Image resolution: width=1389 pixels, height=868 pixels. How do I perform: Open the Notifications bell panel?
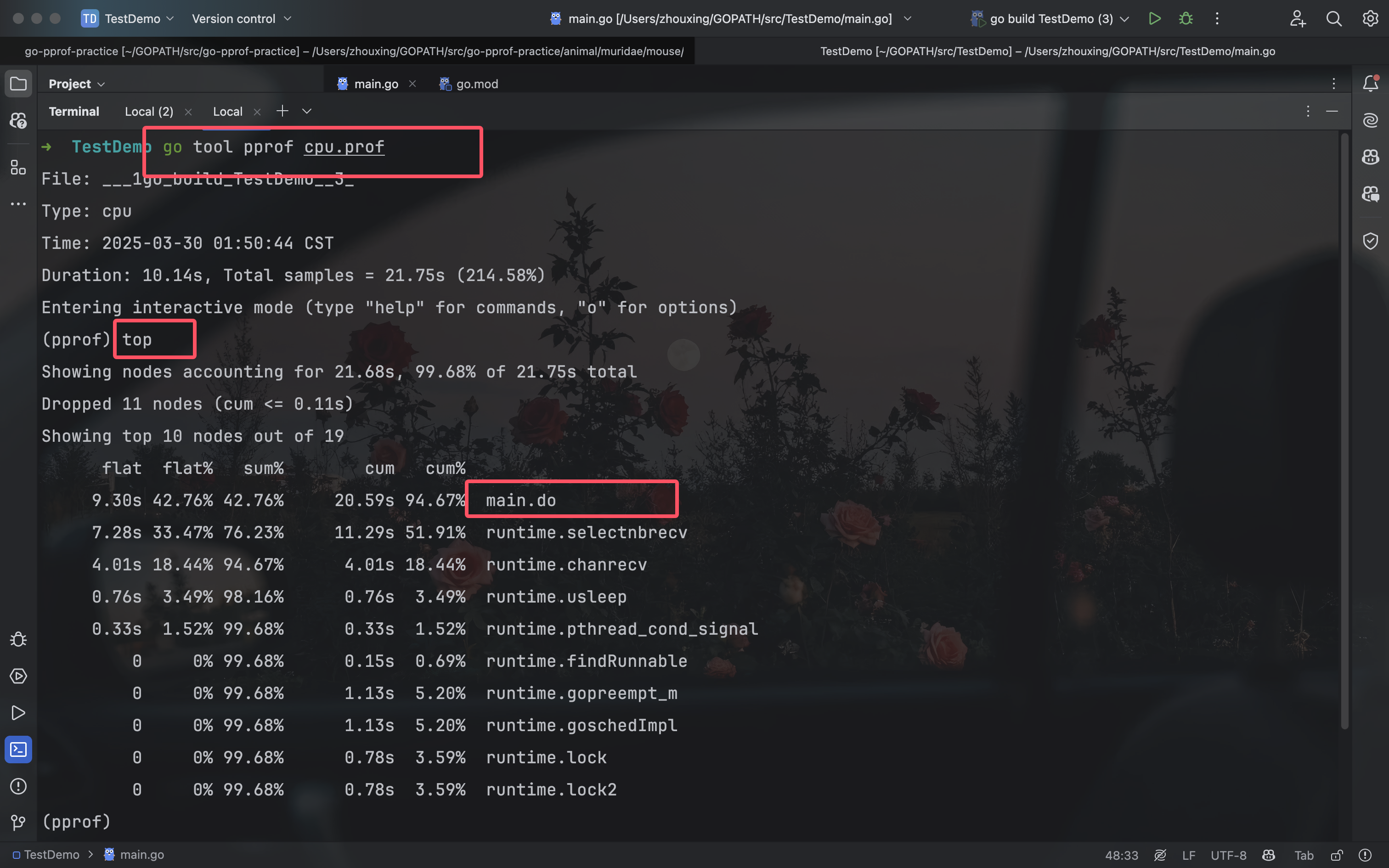[1370, 84]
